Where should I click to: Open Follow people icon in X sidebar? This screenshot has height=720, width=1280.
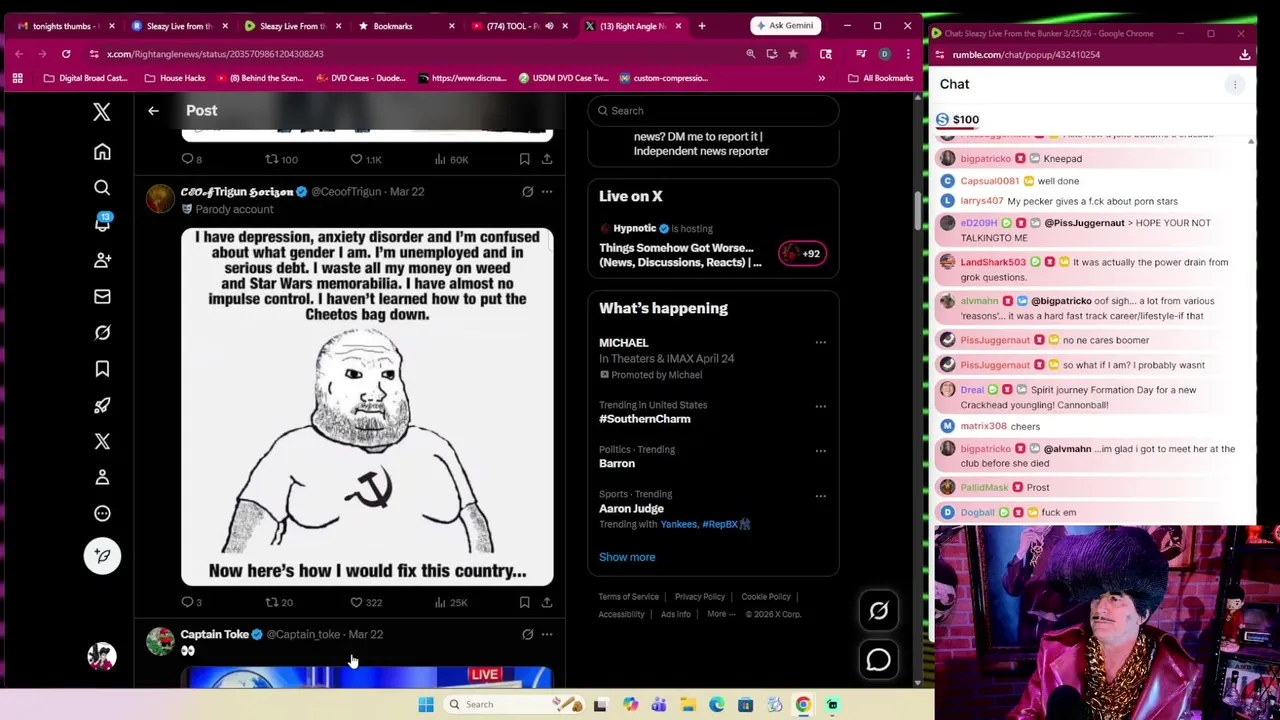(102, 260)
